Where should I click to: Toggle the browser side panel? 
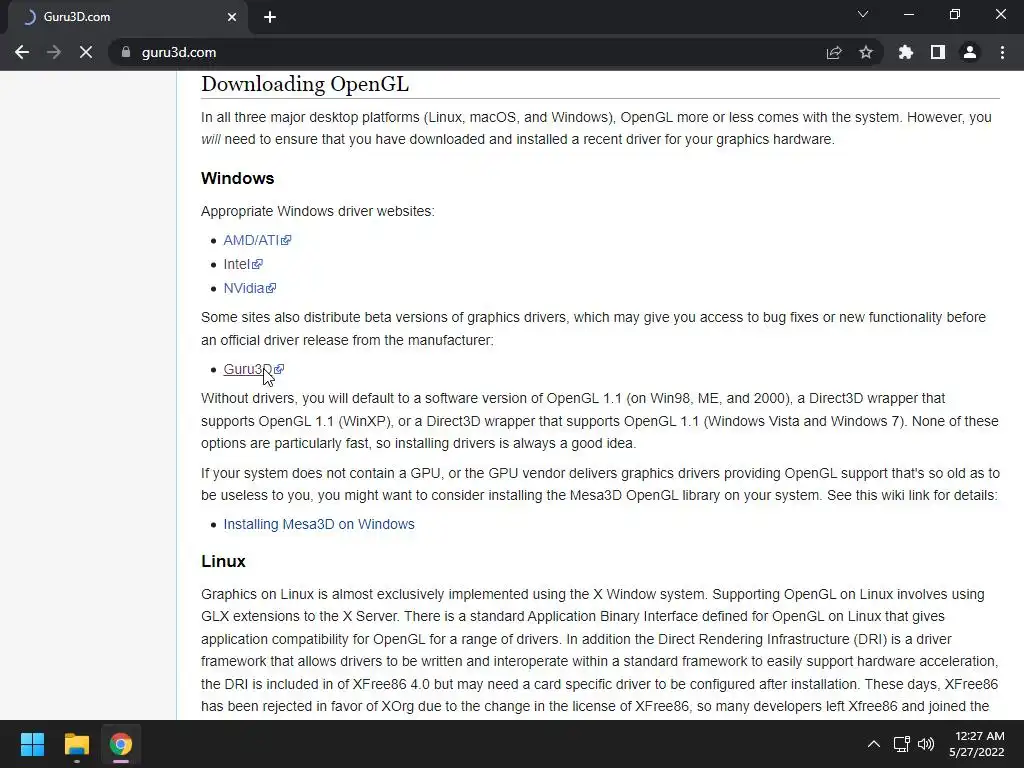(x=938, y=52)
